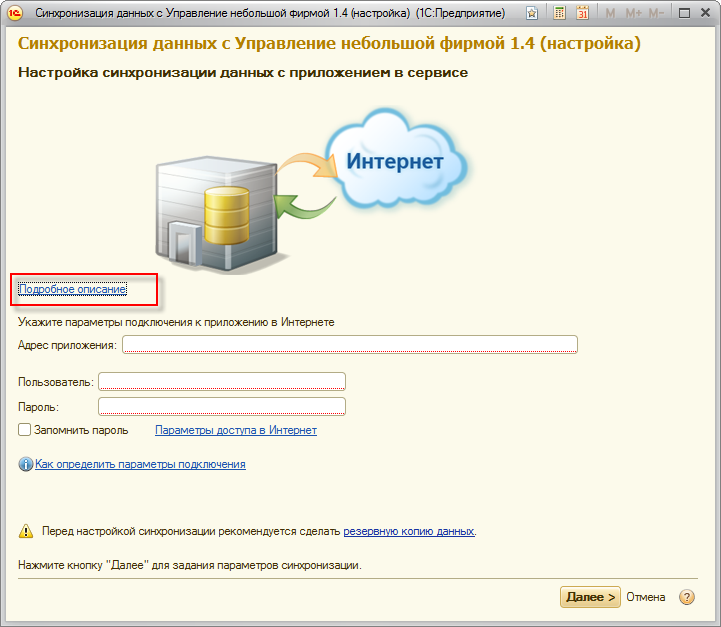This screenshot has height=627, width=721.
Task: Click the M- memory subtract button
Action: [656, 13]
